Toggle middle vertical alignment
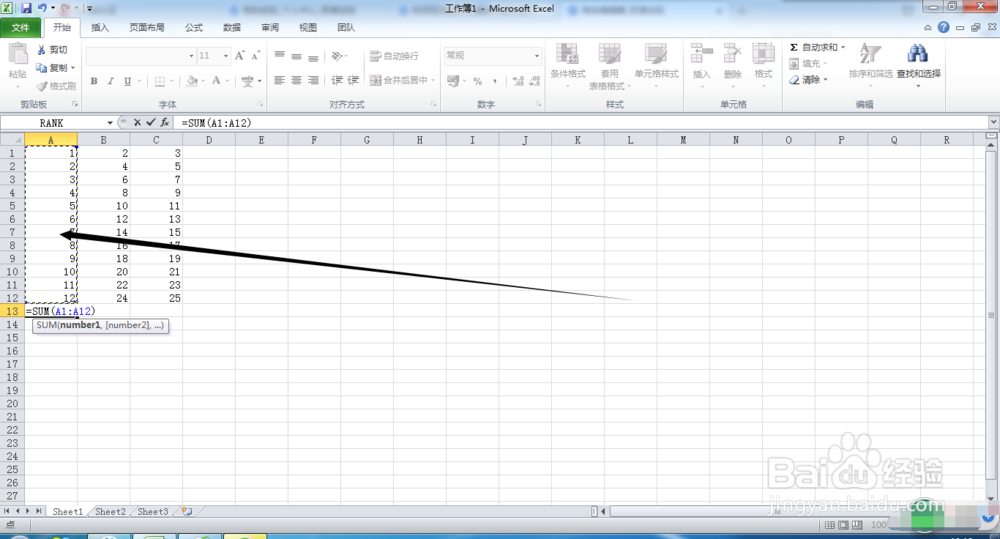Screen dimensions: 1000x539 click(x=296, y=56)
